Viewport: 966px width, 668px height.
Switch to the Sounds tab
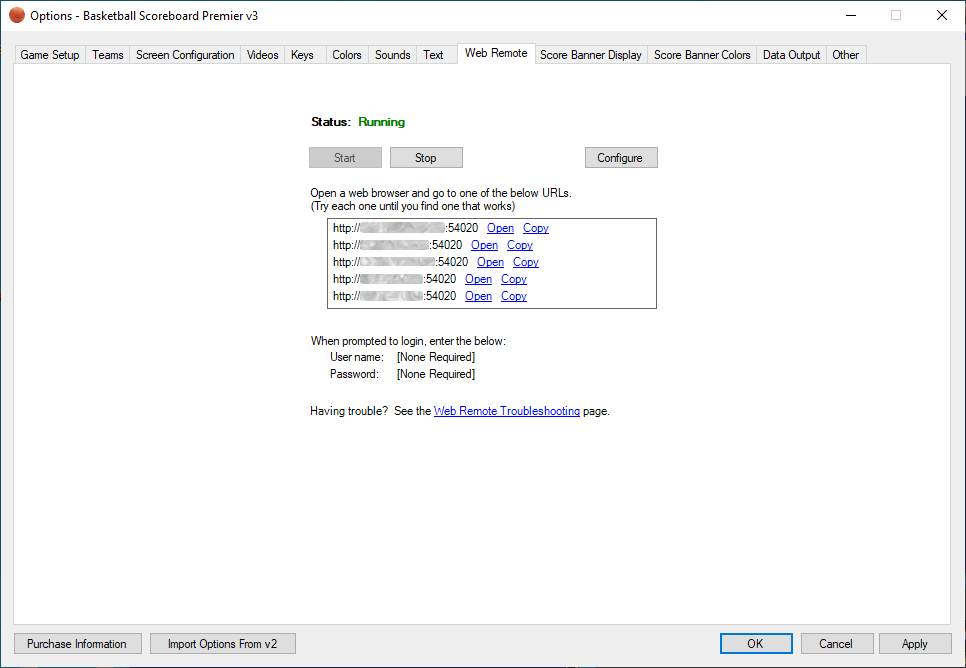[x=392, y=55]
